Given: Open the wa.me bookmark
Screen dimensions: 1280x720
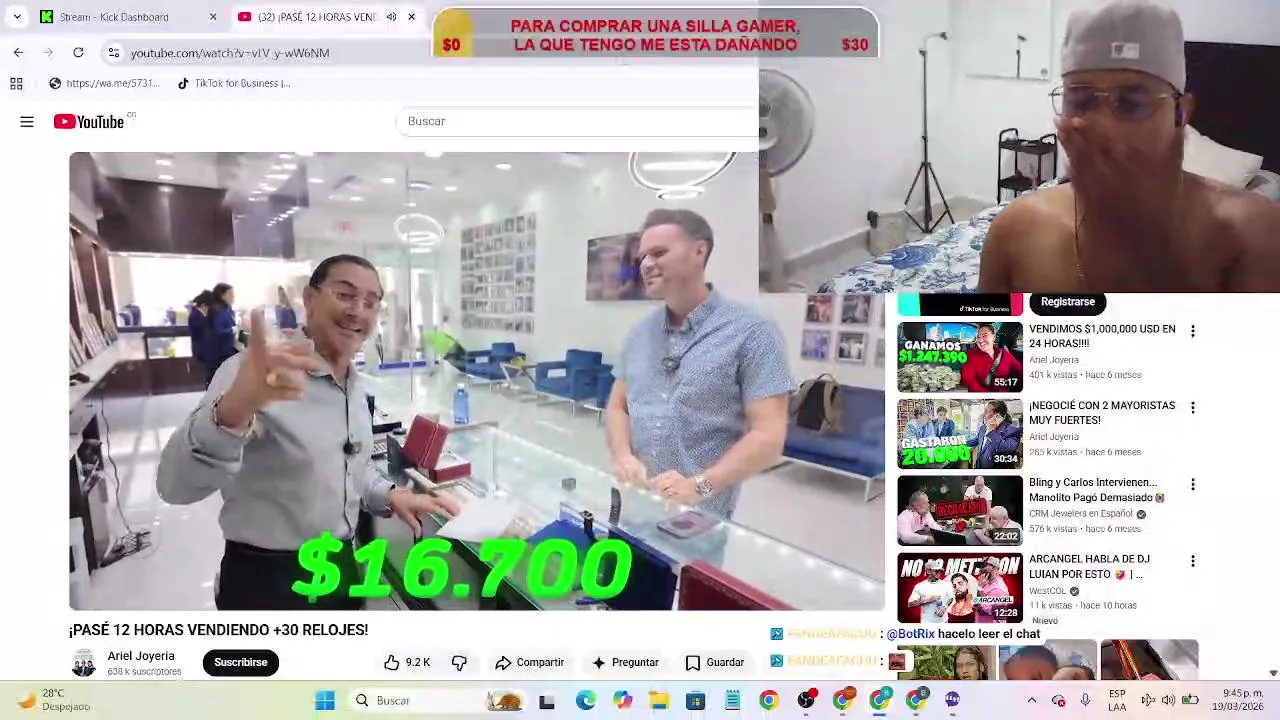Looking at the screenshot, I should (x=104, y=83).
